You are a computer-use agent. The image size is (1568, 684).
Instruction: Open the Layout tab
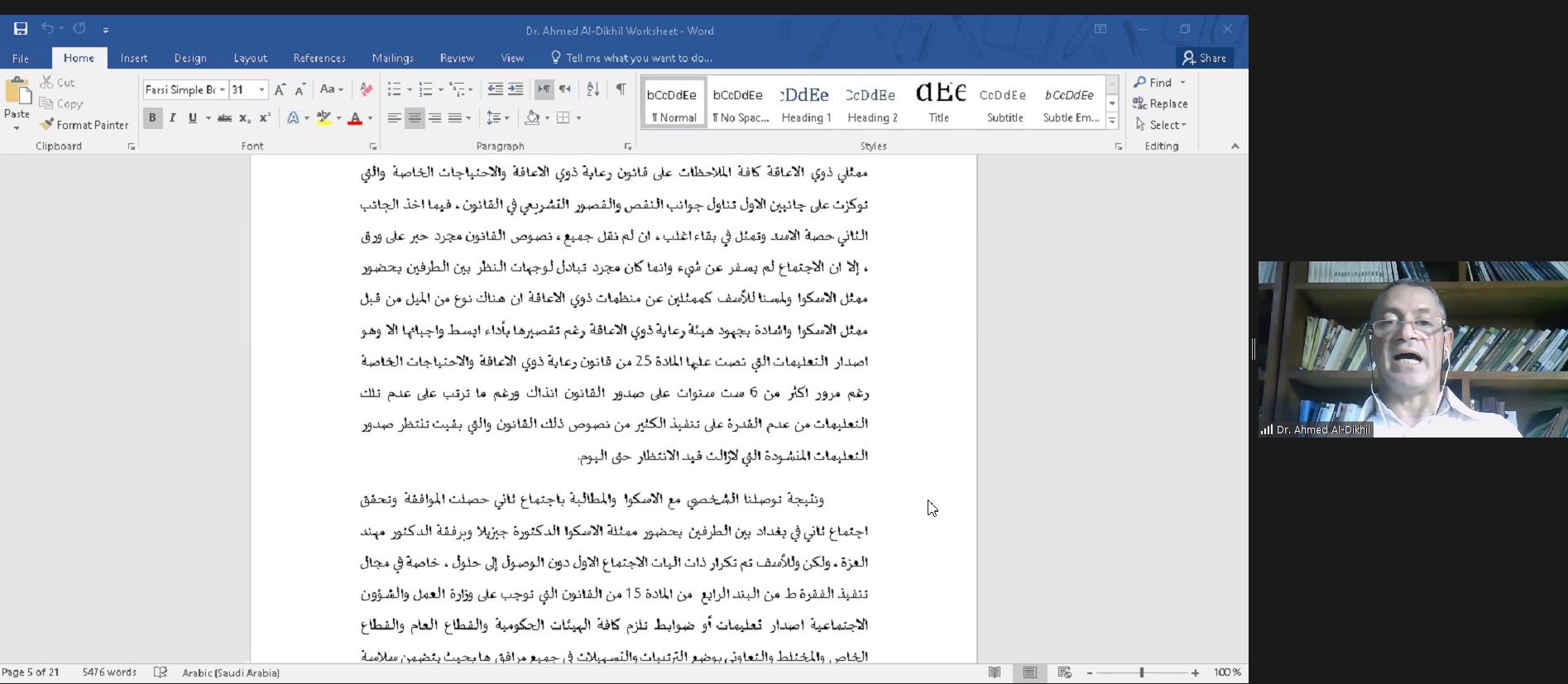251,58
